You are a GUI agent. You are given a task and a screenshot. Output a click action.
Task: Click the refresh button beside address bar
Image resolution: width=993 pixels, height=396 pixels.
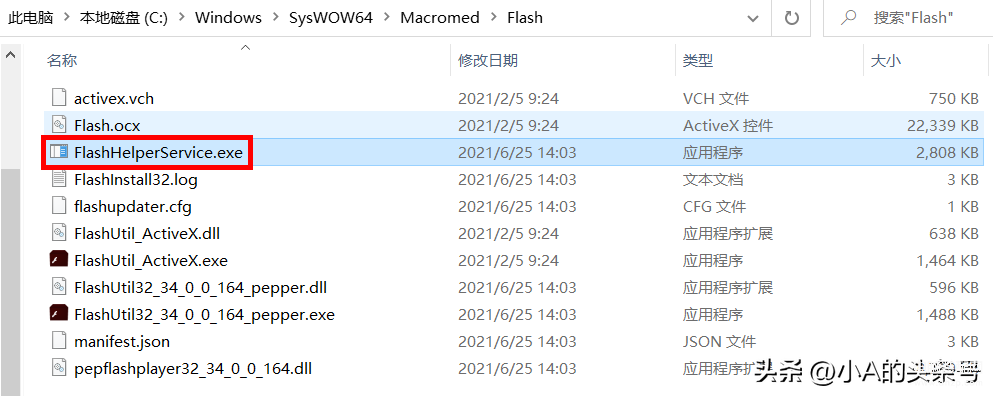click(792, 18)
